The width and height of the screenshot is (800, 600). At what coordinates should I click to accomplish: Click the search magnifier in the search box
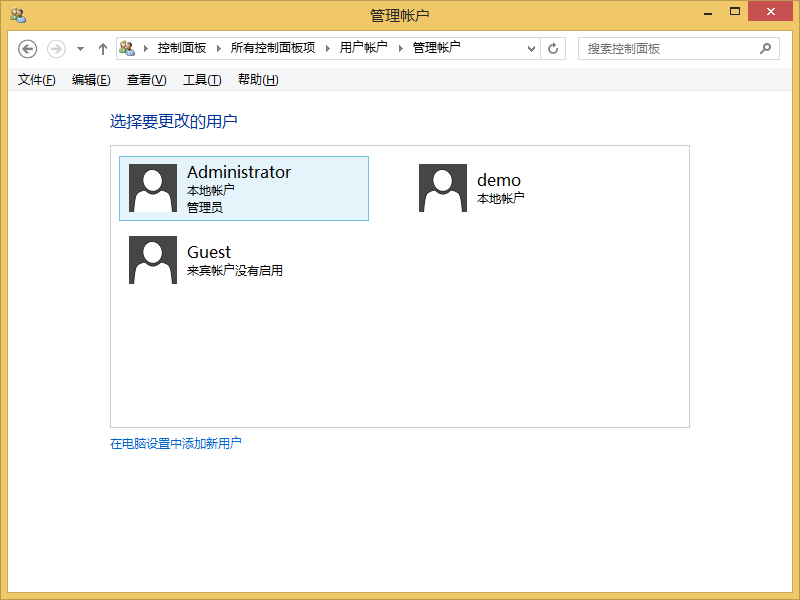click(x=765, y=48)
